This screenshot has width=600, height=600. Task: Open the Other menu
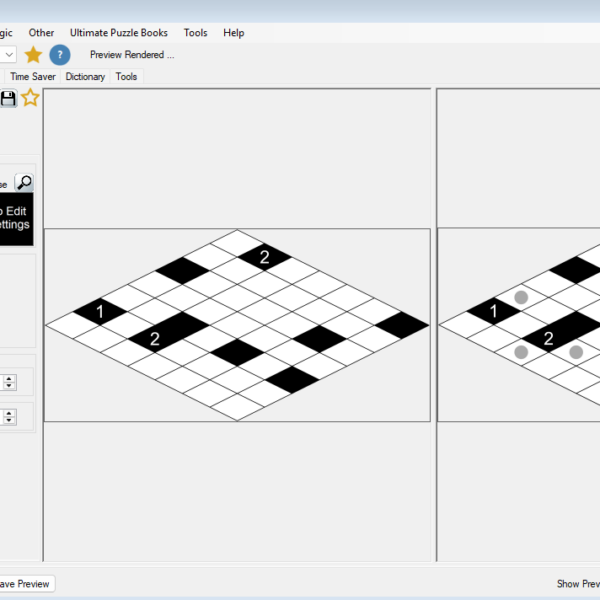pos(42,33)
